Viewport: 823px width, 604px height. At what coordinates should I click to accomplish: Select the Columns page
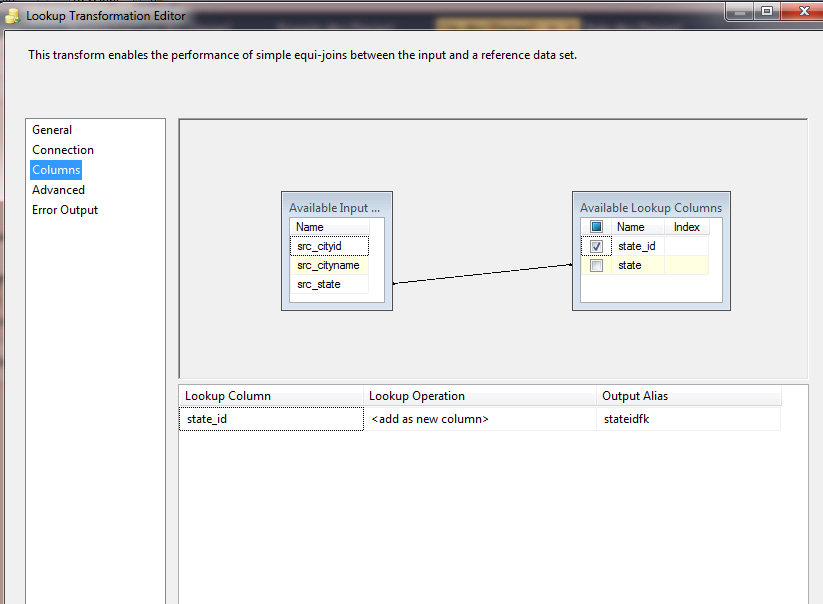click(56, 170)
